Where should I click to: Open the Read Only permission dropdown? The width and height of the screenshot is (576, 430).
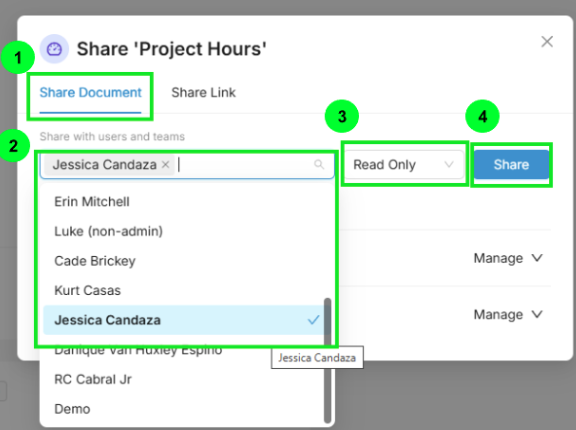pyautogui.click(x=404, y=165)
